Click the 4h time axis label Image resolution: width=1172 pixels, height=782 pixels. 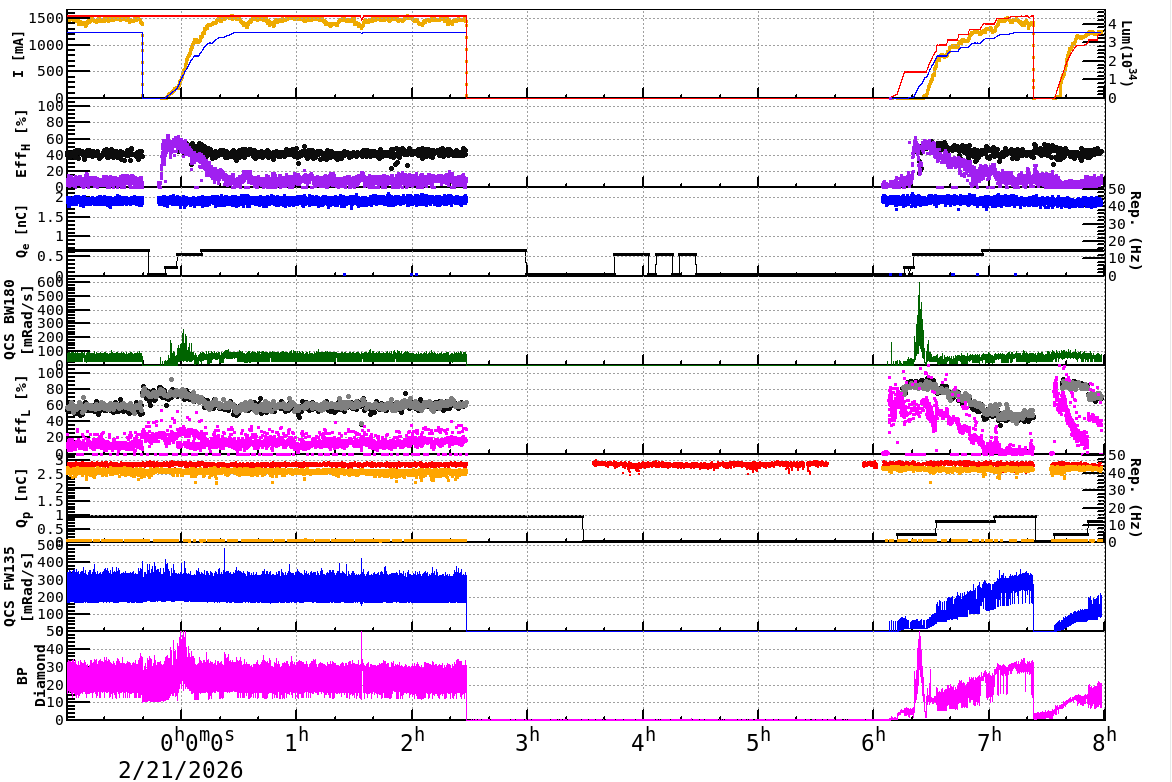pos(644,740)
